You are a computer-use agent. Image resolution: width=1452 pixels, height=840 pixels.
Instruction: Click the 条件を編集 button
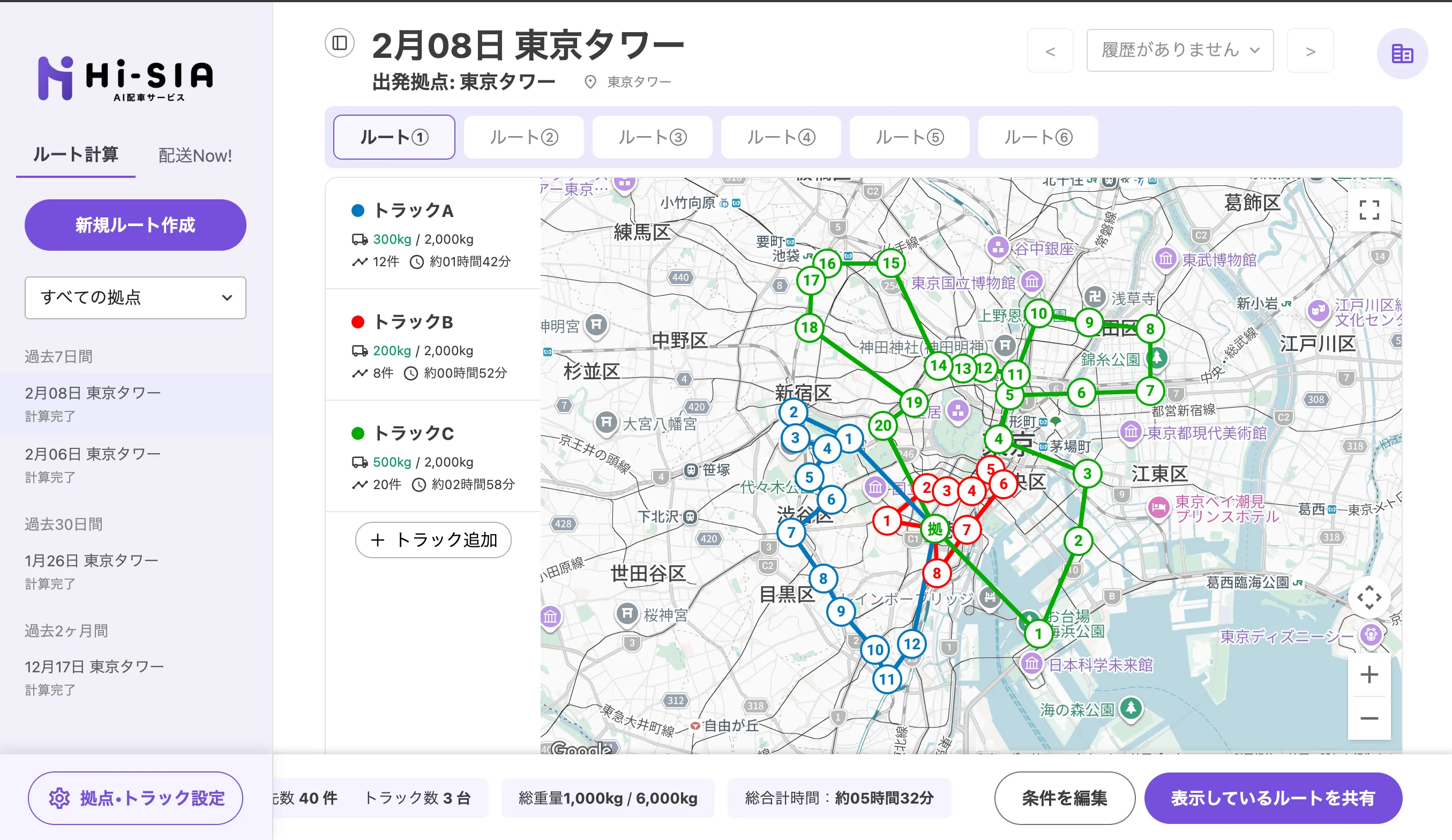tap(1064, 798)
